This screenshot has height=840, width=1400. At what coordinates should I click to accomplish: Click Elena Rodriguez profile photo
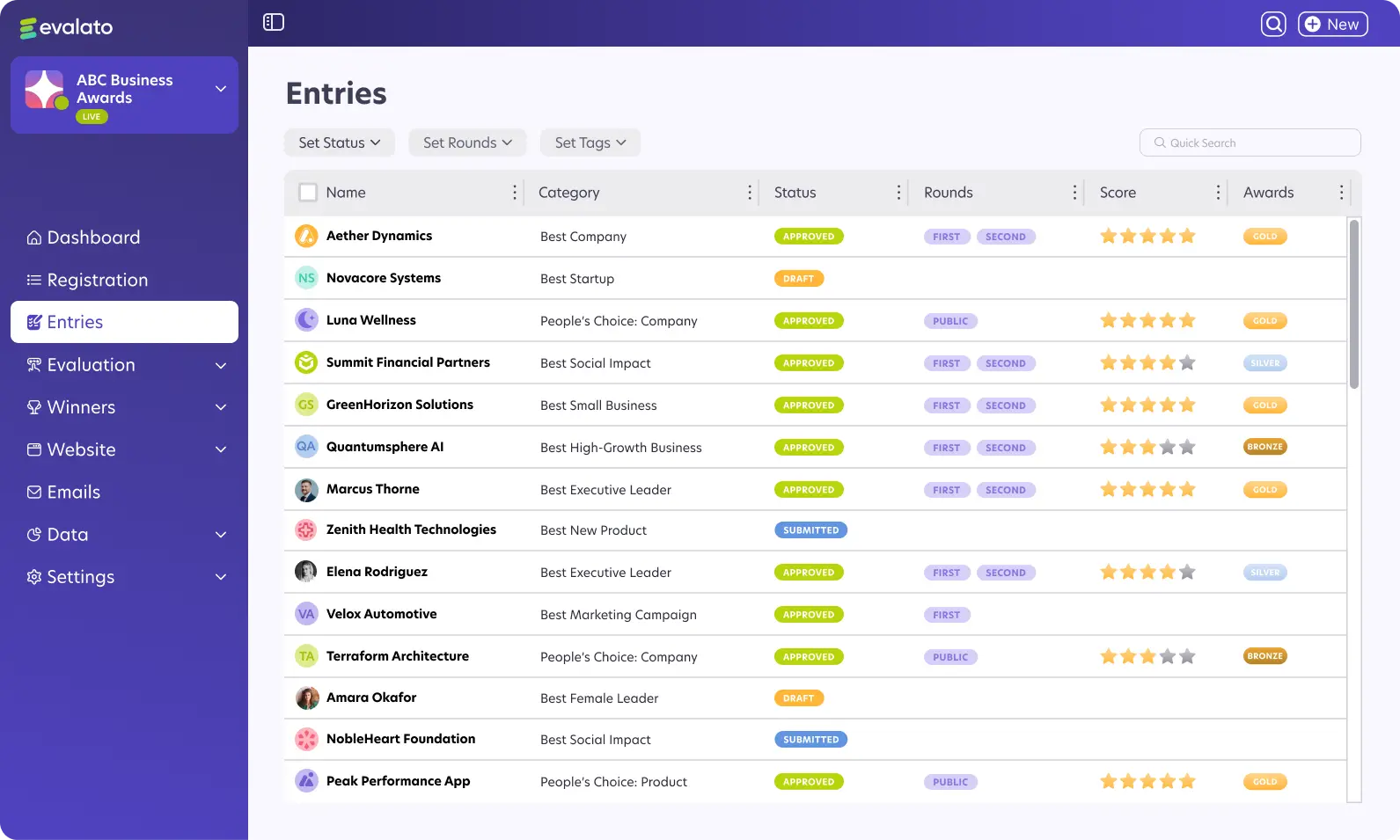click(x=306, y=572)
